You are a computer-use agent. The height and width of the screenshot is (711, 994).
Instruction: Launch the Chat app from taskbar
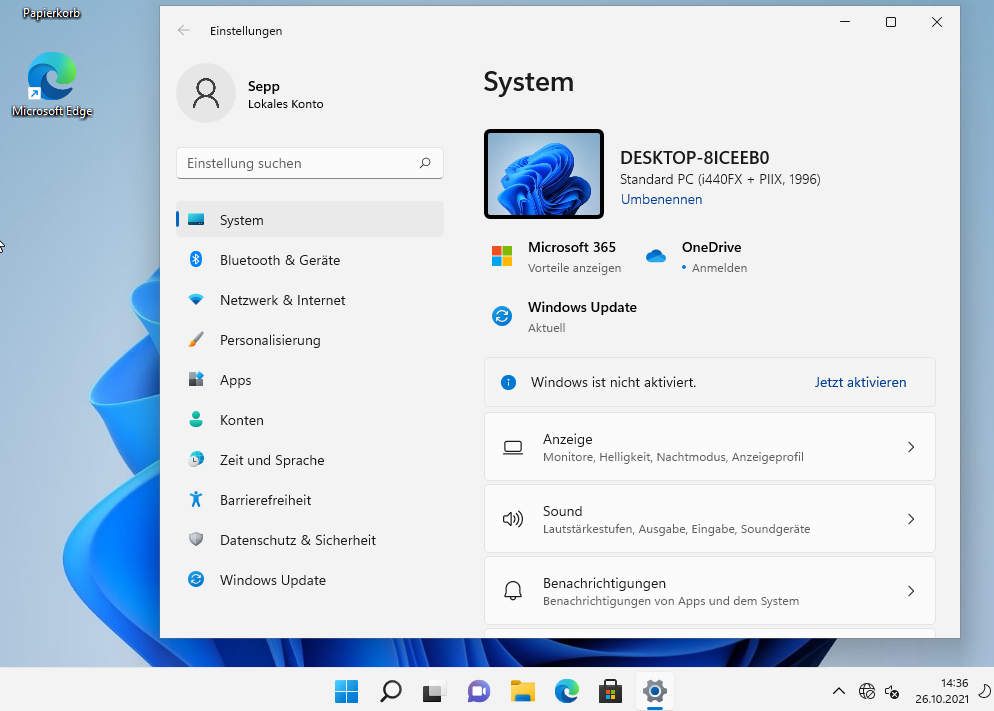click(479, 691)
